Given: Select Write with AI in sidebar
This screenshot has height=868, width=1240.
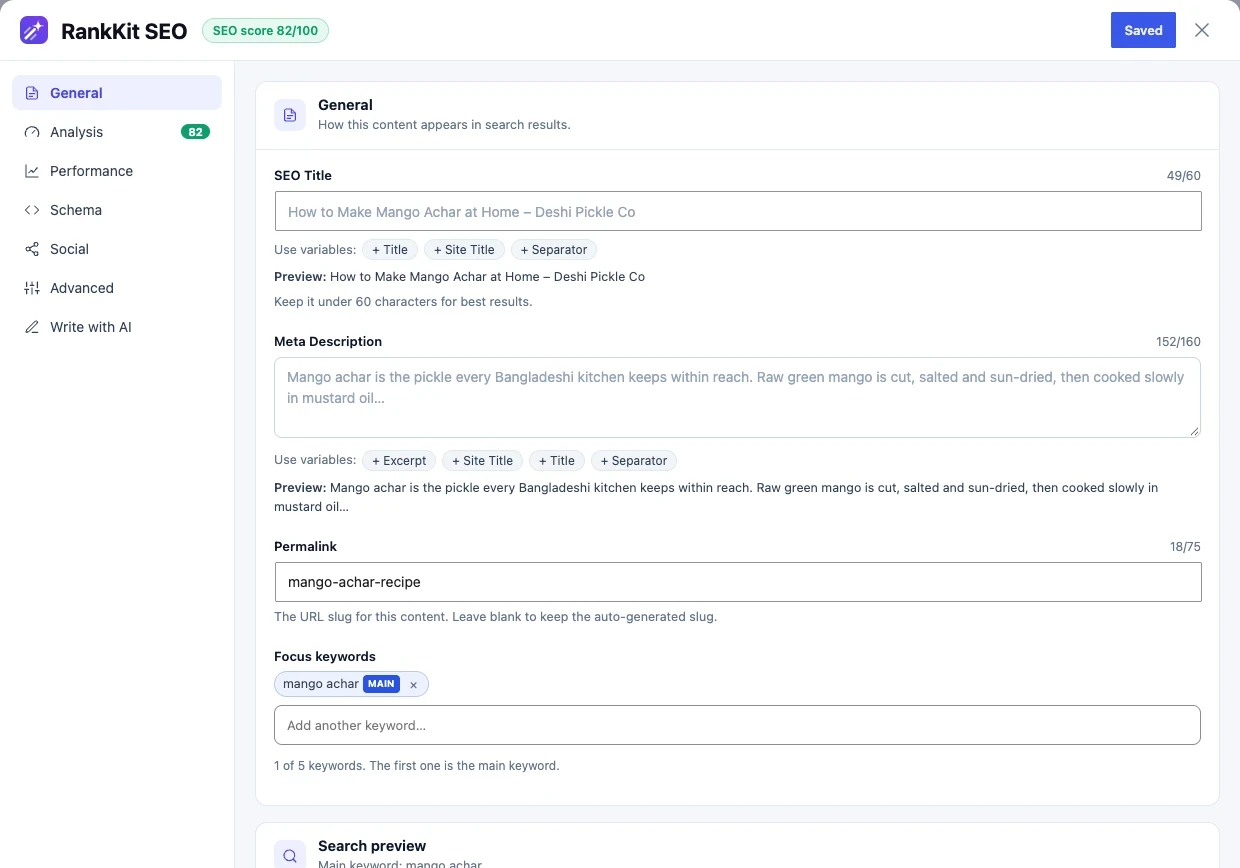Looking at the screenshot, I should coord(117,327).
